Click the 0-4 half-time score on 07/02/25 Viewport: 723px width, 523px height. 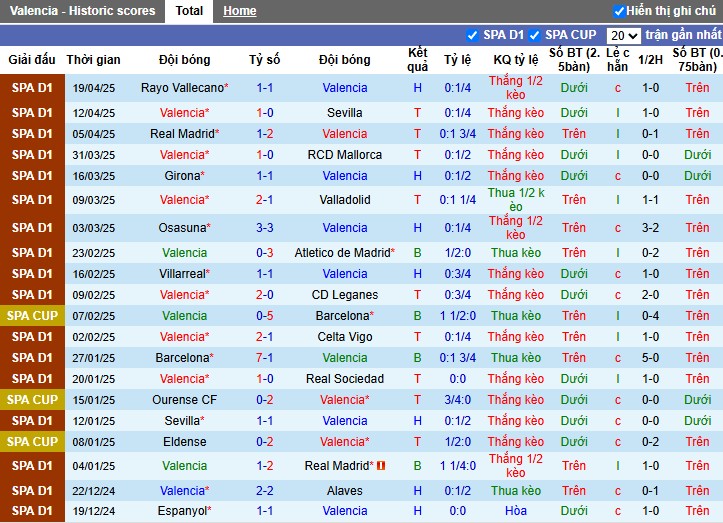[650, 315]
